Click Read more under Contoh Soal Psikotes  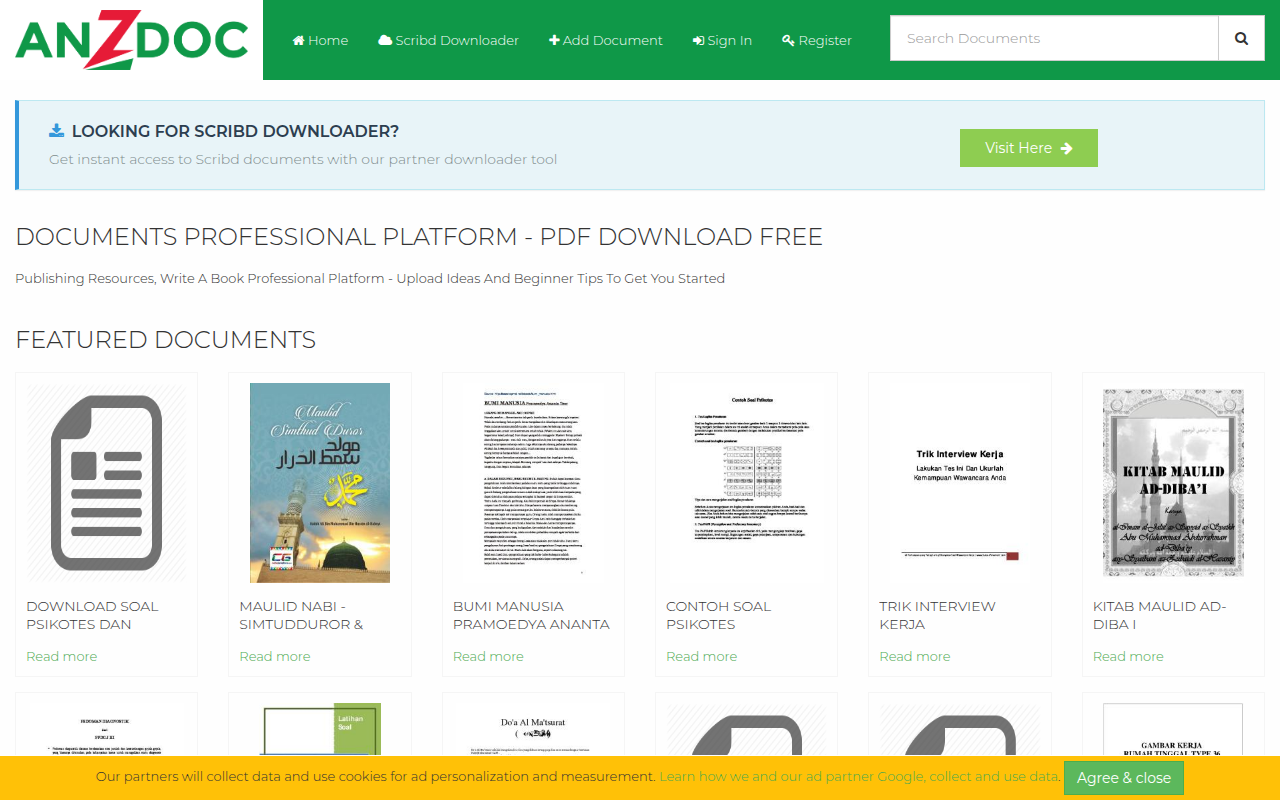pyautogui.click(x=701, y=656)
